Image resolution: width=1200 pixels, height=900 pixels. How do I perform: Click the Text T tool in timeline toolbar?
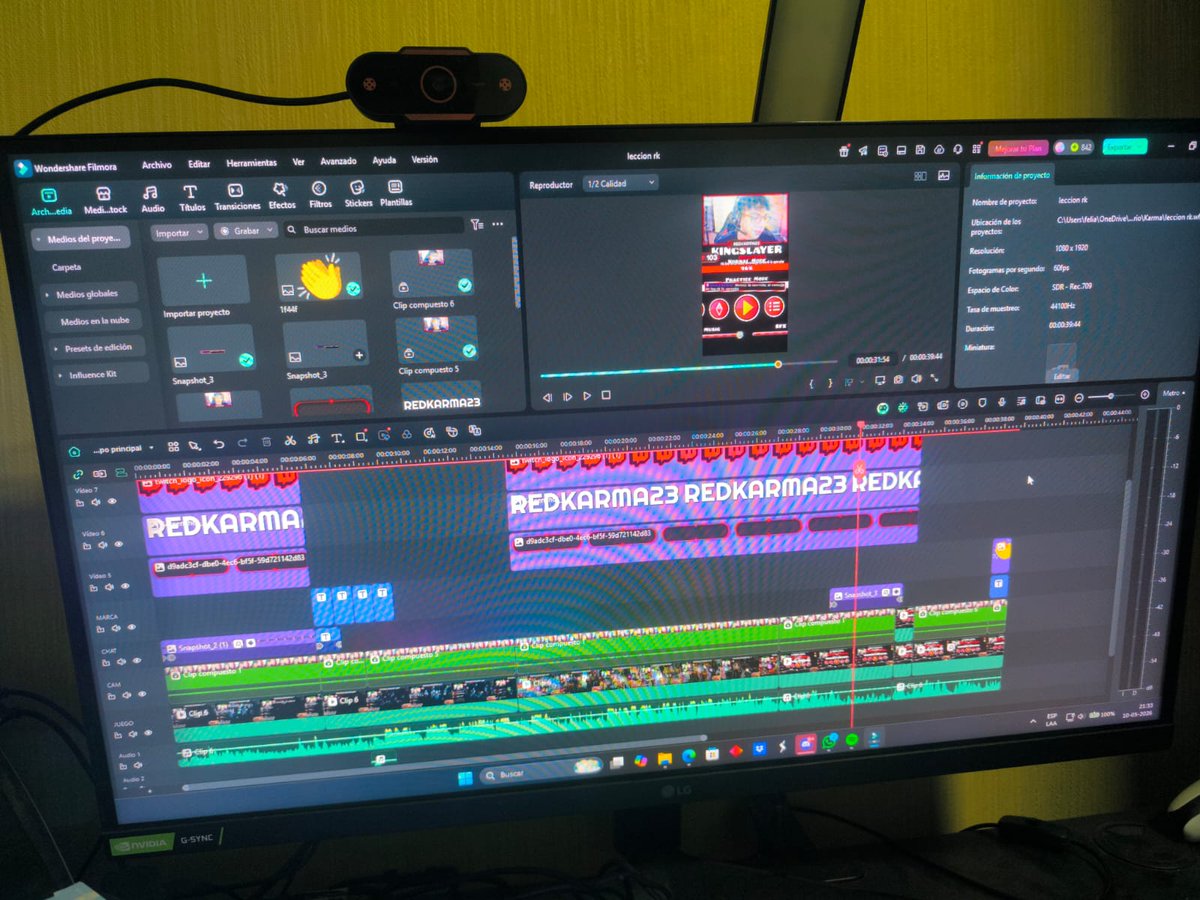tap(337, 439)
